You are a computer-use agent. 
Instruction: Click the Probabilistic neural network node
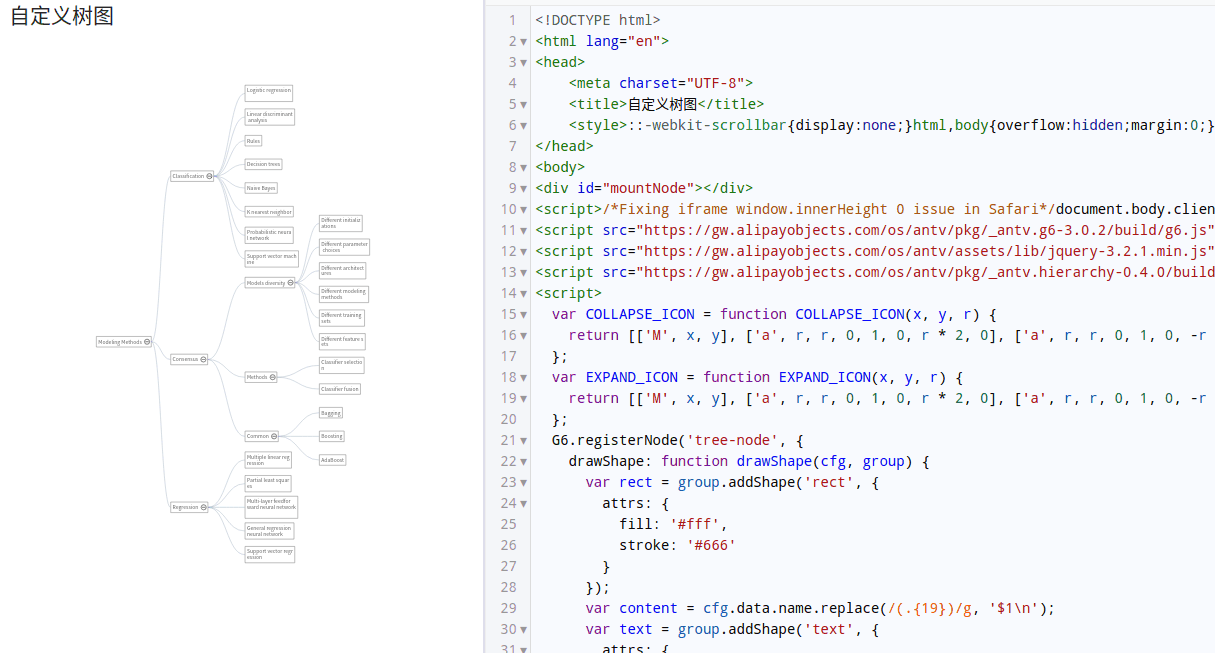coord(270,235)
